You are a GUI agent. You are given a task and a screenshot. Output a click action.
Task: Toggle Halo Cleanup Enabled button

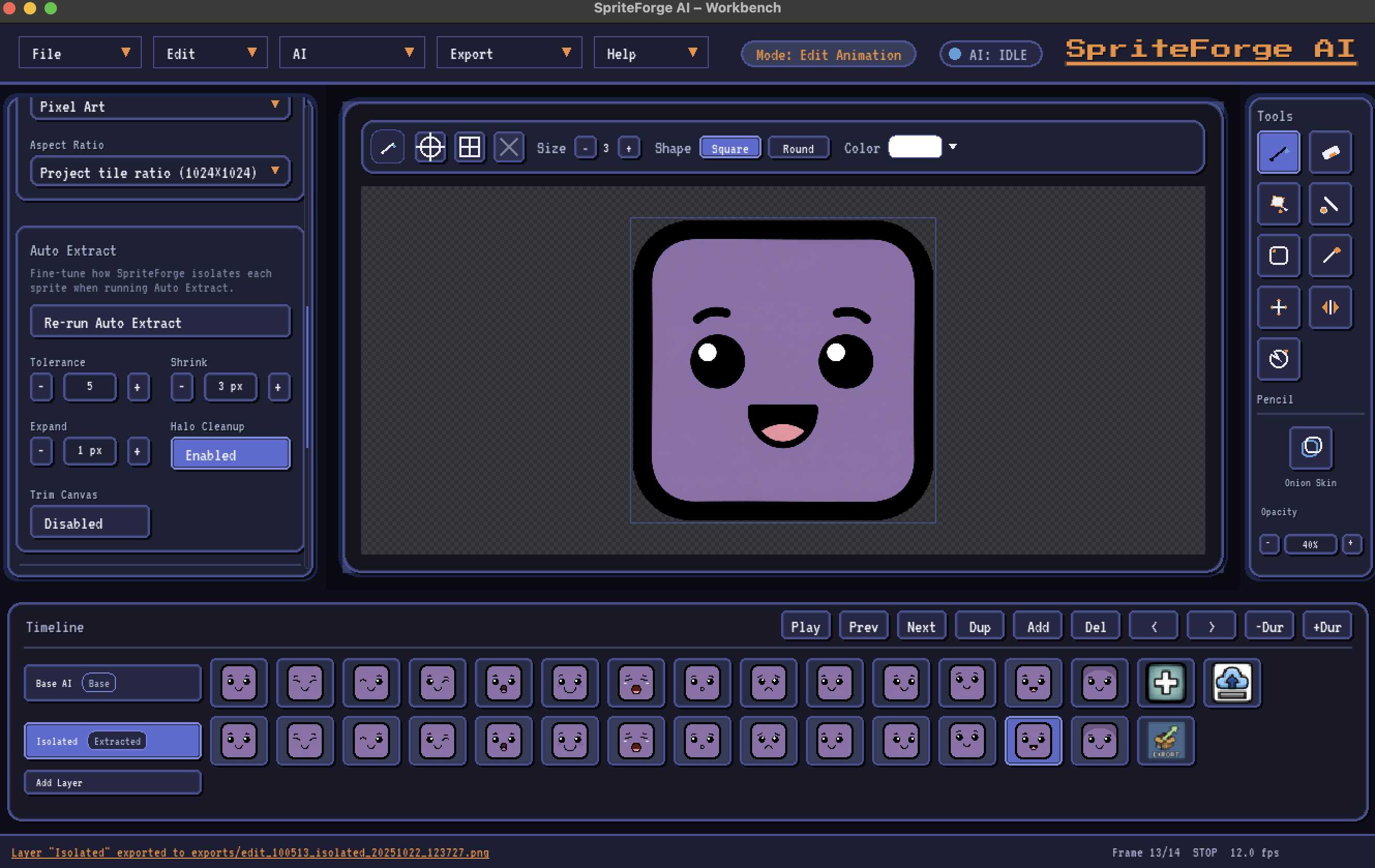(x=230, y=455)
